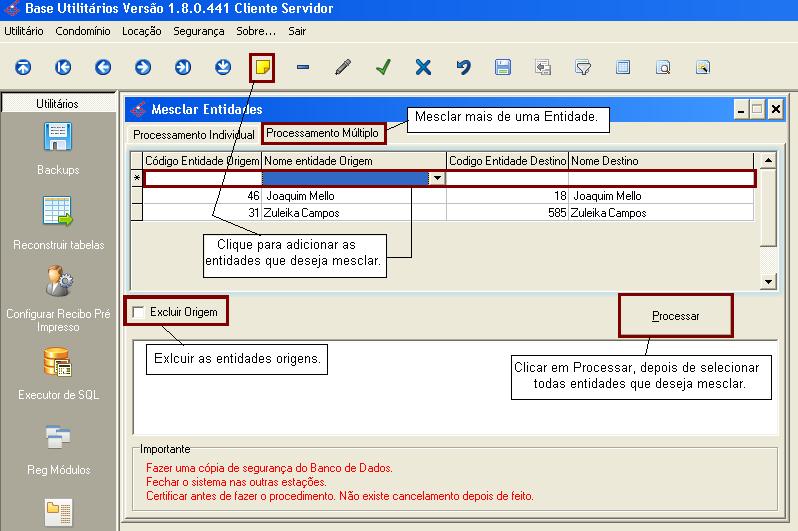Click the filter funnel toolbar icon
This screenshot has height=531, width=798.
pos(583,67)
